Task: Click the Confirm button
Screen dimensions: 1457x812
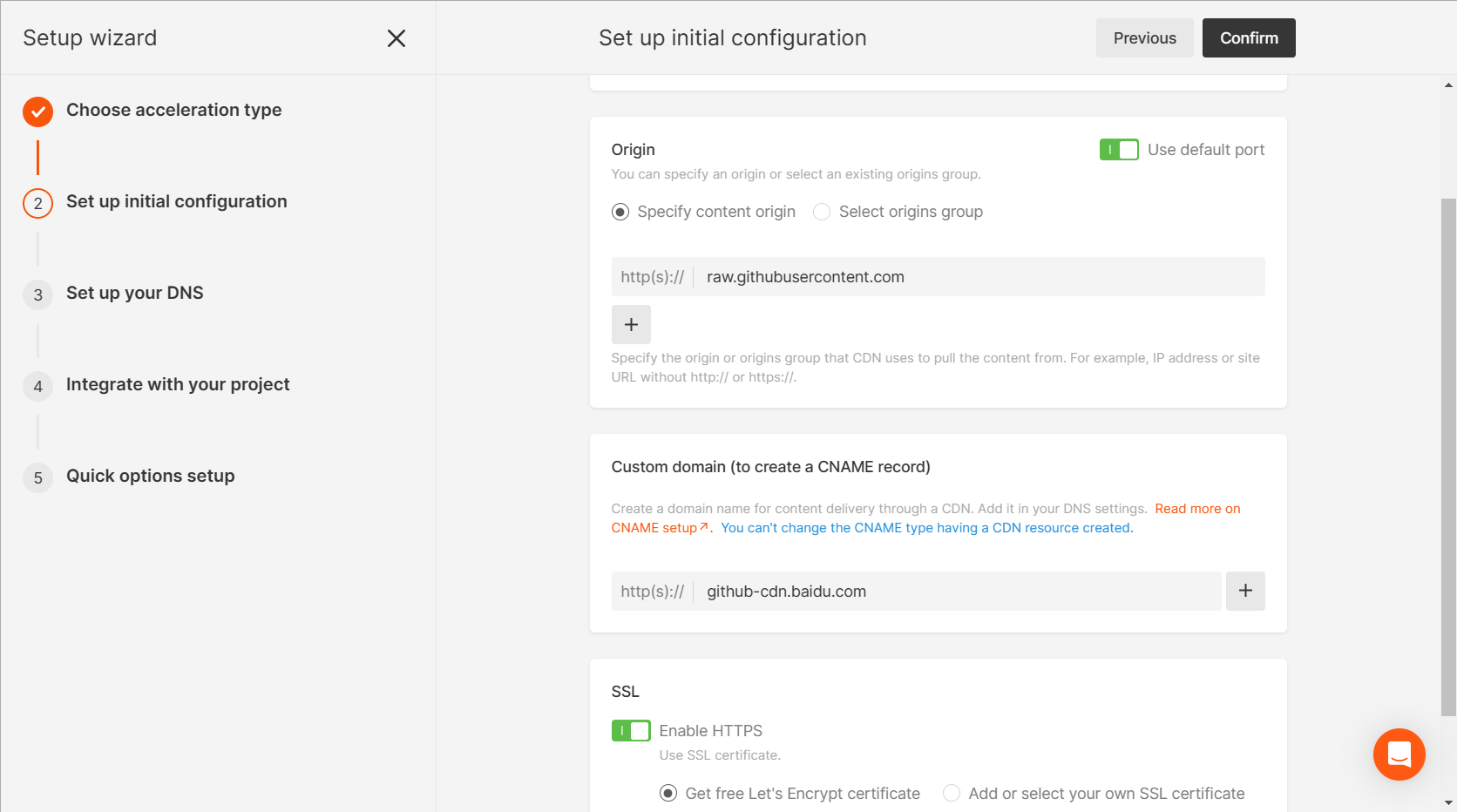Action: (1249, 38)
